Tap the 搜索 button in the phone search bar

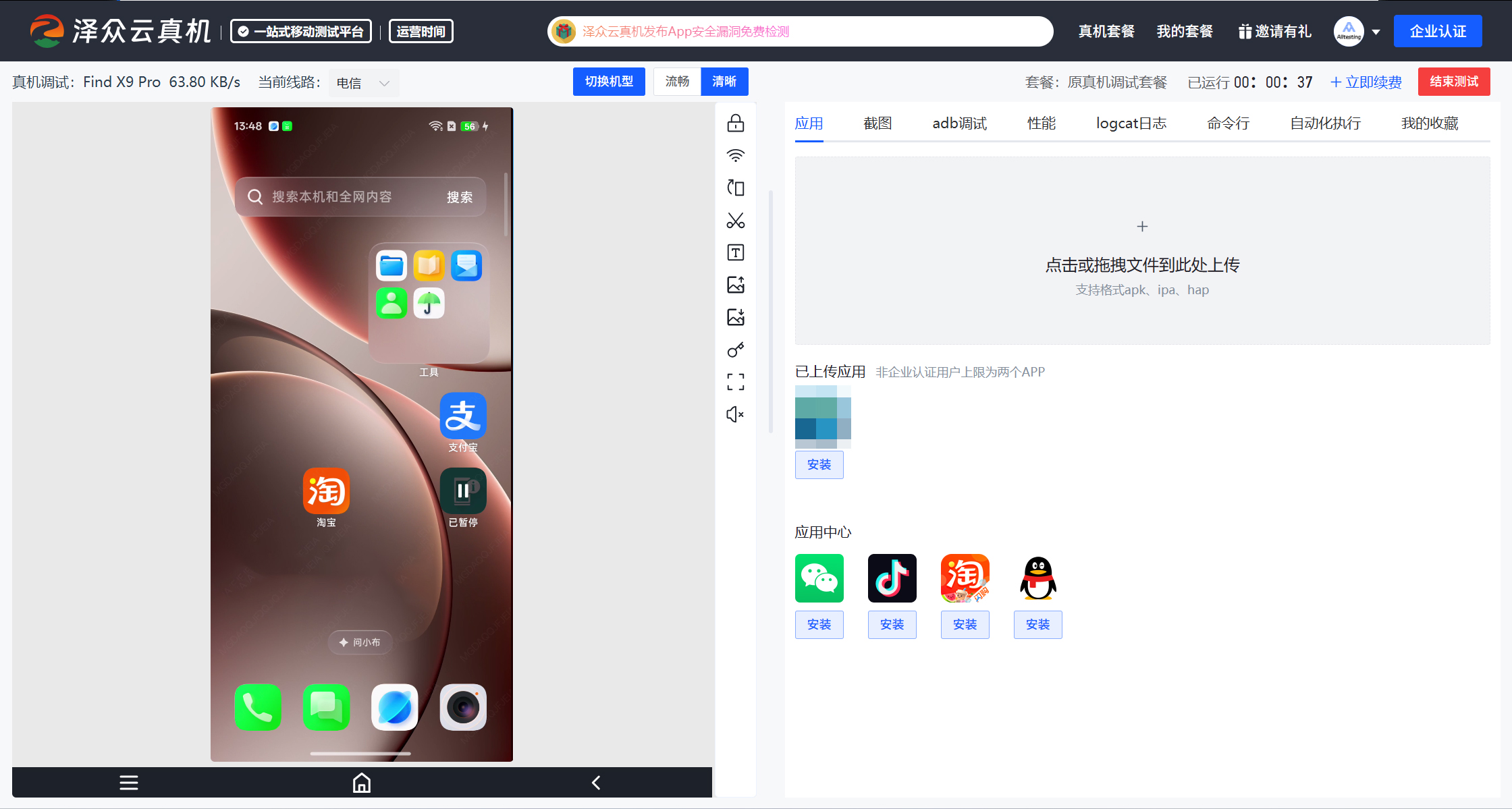coord(460,197)
